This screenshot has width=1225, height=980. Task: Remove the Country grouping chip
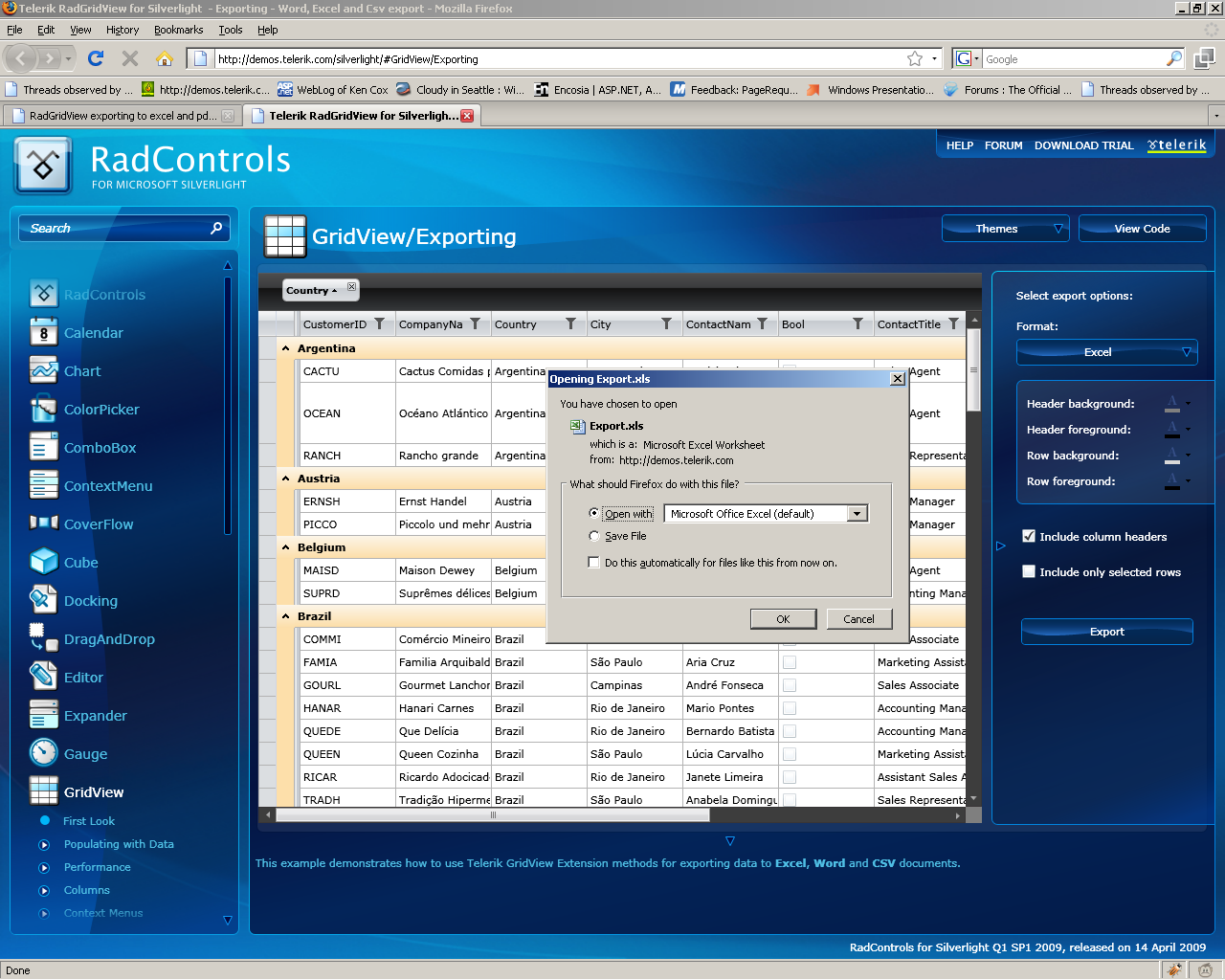[x=352, y=286]
